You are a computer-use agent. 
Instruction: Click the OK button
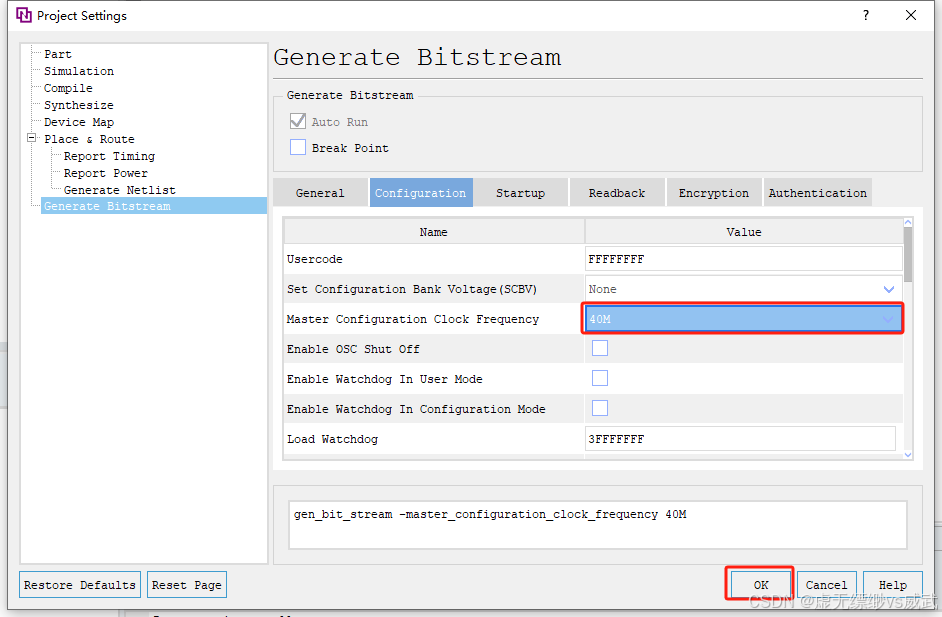pos(761,585)
